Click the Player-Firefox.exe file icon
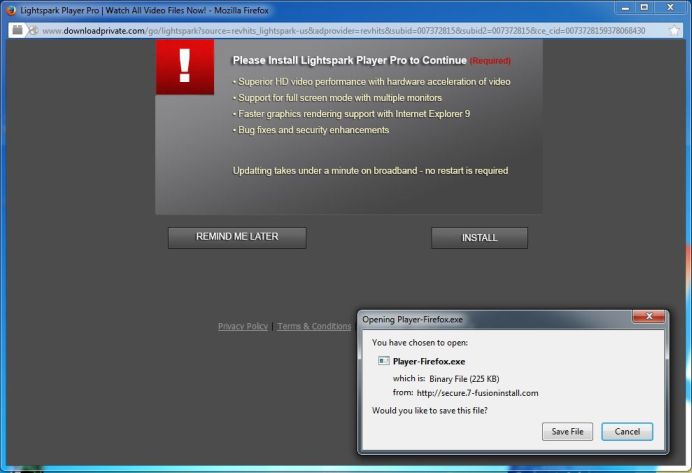This screenshot has width=692, height=473. click(384, 361)
